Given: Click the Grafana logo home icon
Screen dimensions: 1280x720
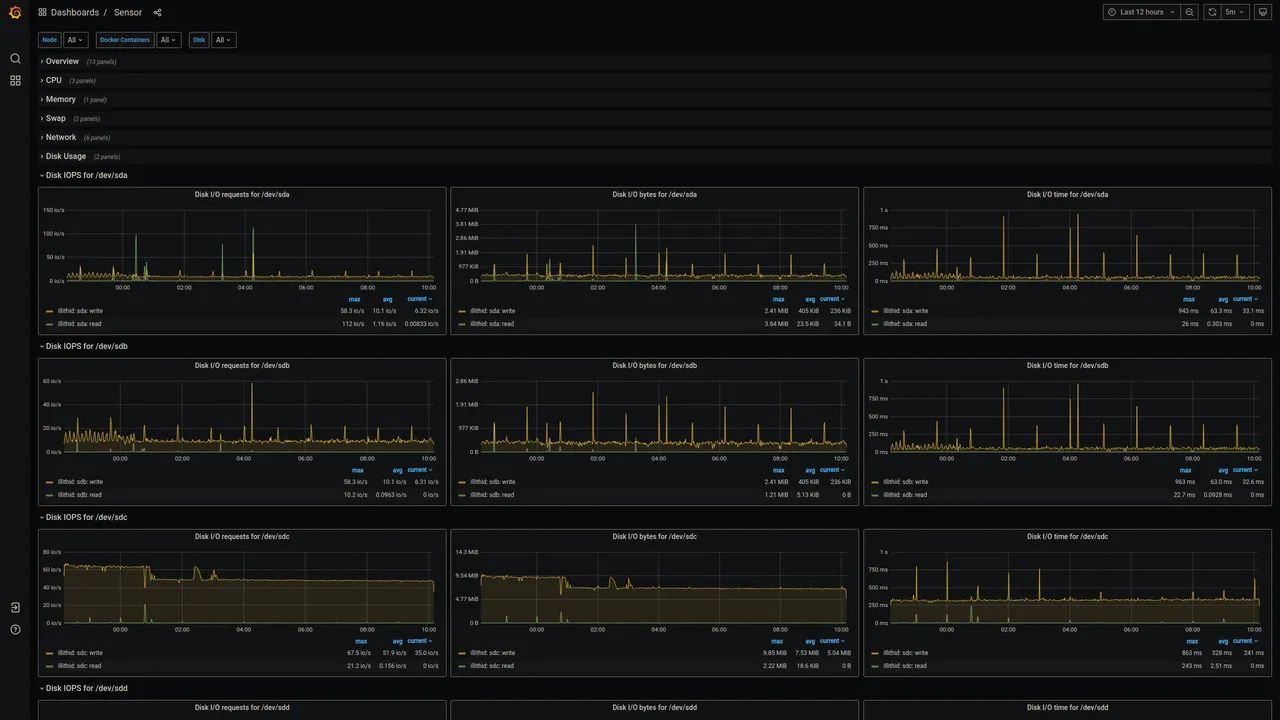Looking at the screenshot, I should click(x=15, y=12).
